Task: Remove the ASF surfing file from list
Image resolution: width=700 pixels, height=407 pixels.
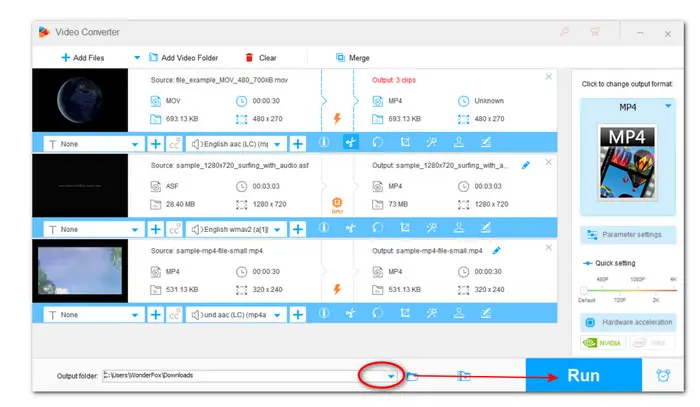Action: 549,162
